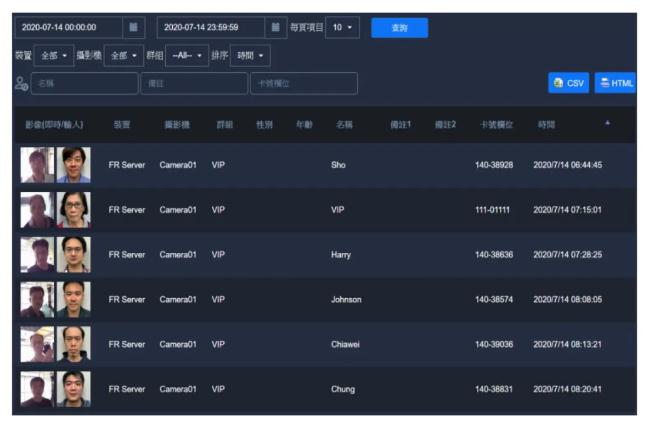This screenshot has height=424, width=651.
Task: Click the blue query button
Action: (x=399, y=28)
